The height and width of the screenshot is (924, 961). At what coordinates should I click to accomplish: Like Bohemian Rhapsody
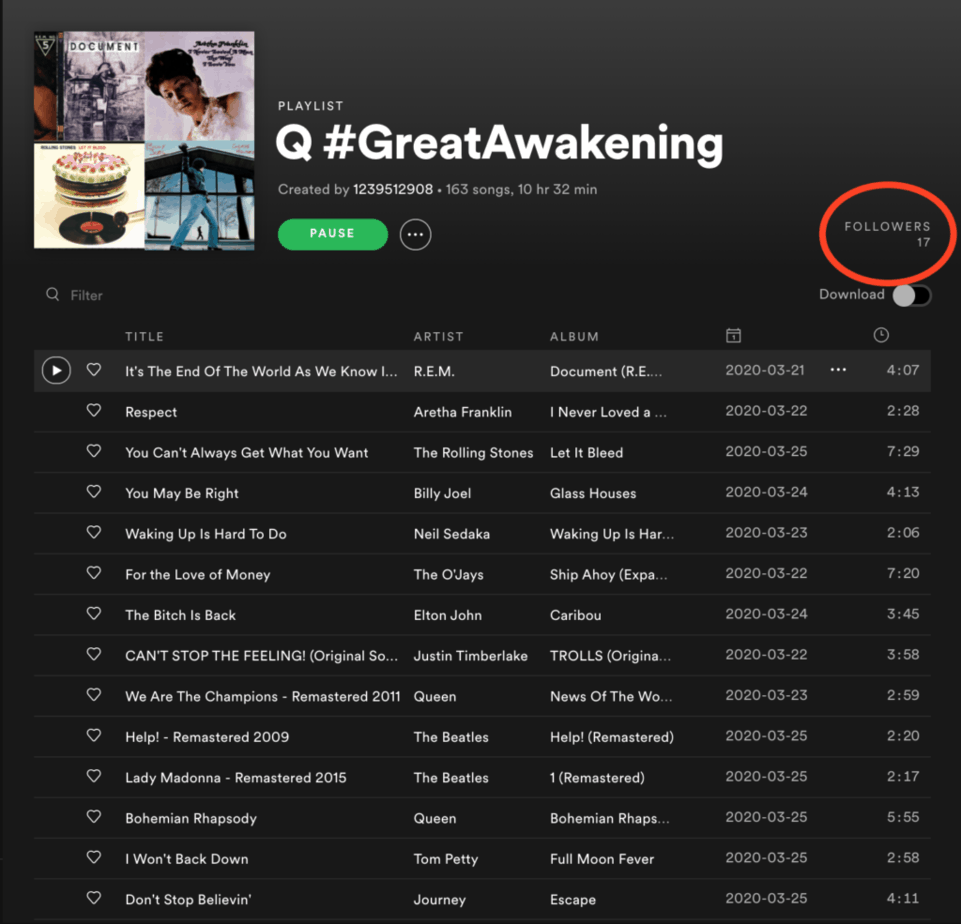[94, 817]
